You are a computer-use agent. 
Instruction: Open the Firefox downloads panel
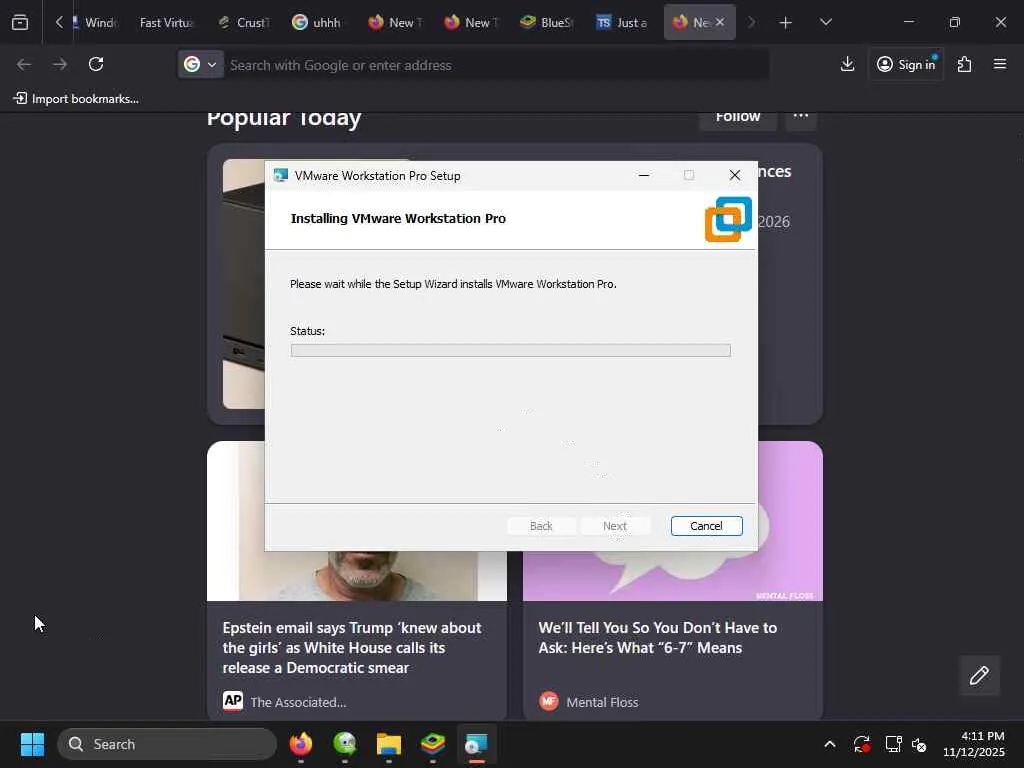point(847,64)
